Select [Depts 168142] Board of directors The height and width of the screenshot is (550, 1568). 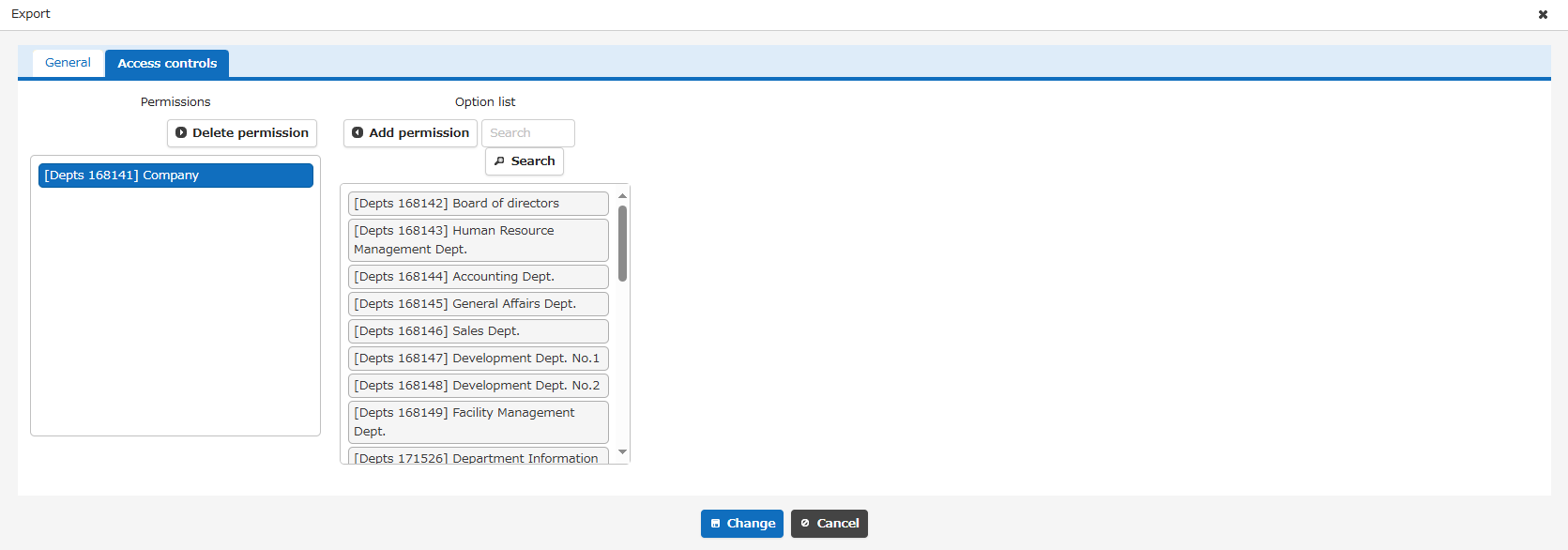pyautogui.click(x=479, y=204)
